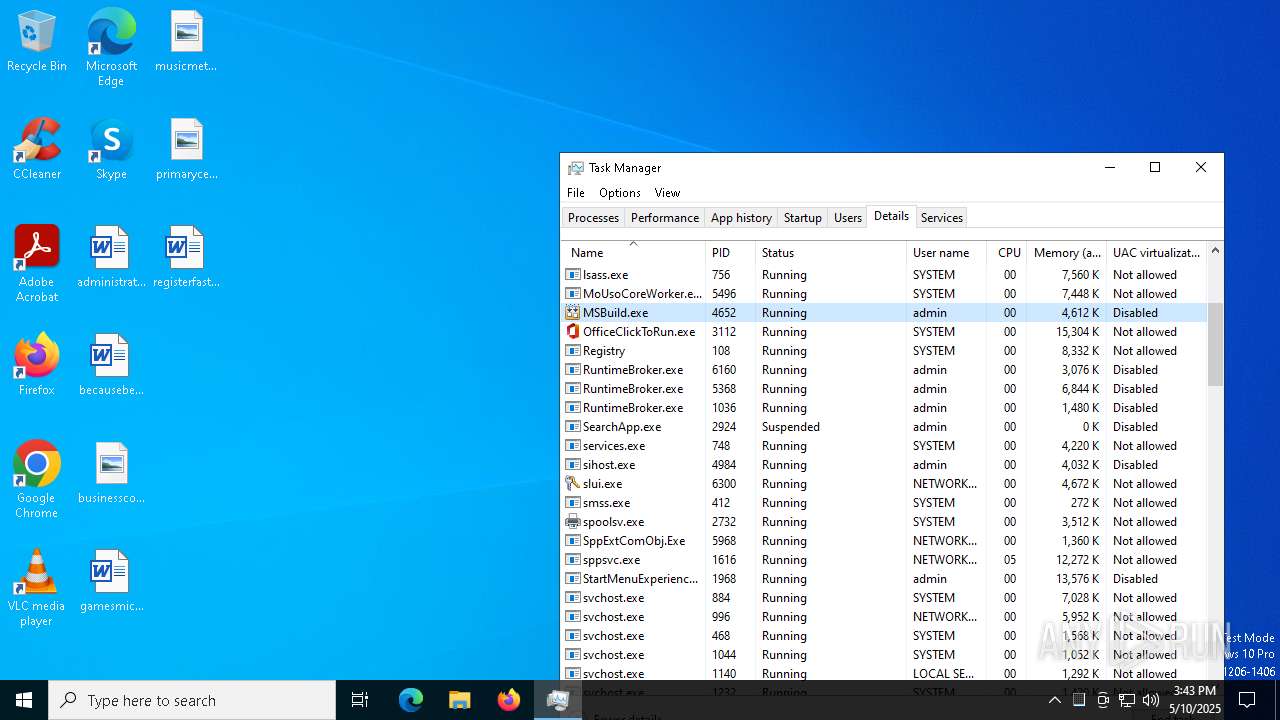Click the Task Manager taskbar button
The width and height of the screenshot is (1280, 720).
tap(558, 700)
